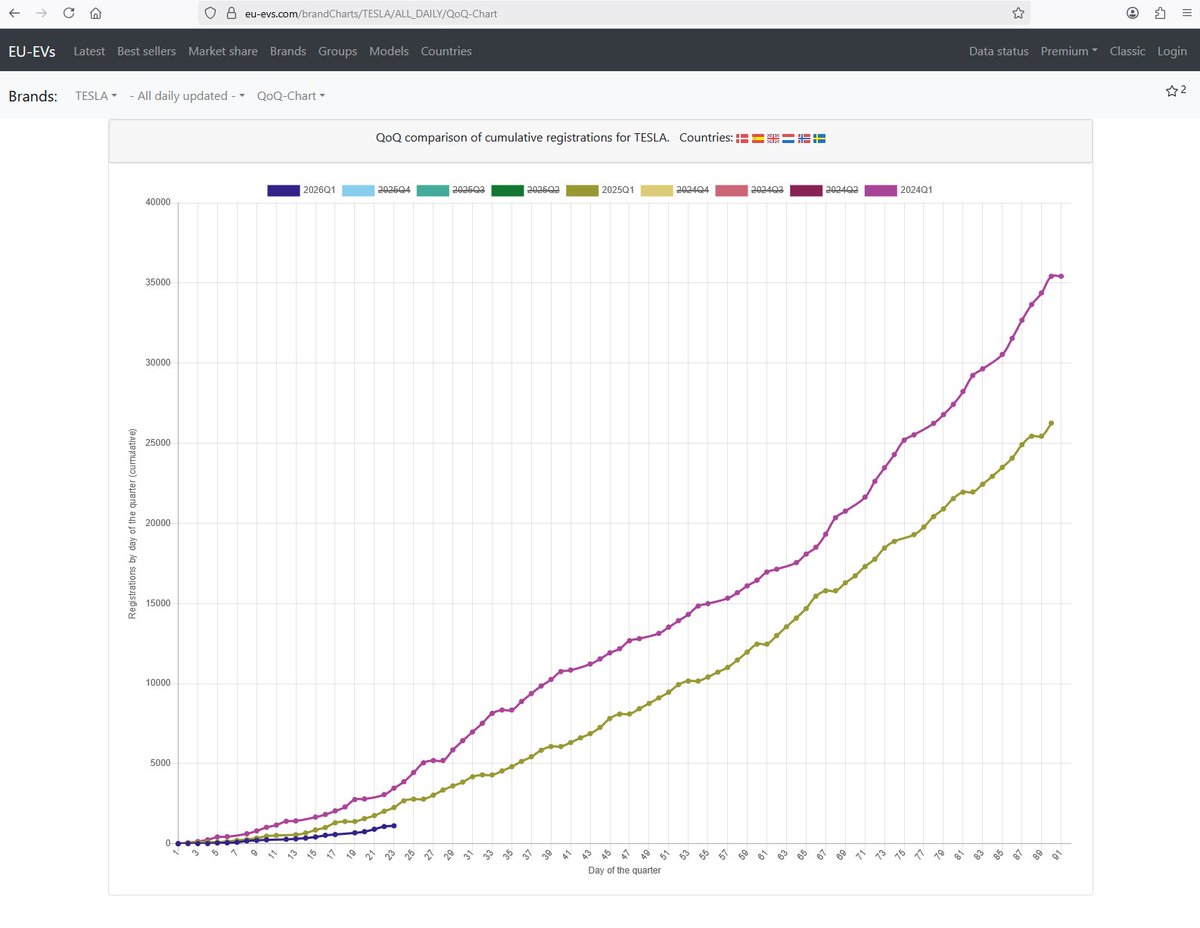Image resolution: width=1200 pixels, height=928 pixels.
Task: Click the Denmark flag icon
Action: [x=742, y=138]
